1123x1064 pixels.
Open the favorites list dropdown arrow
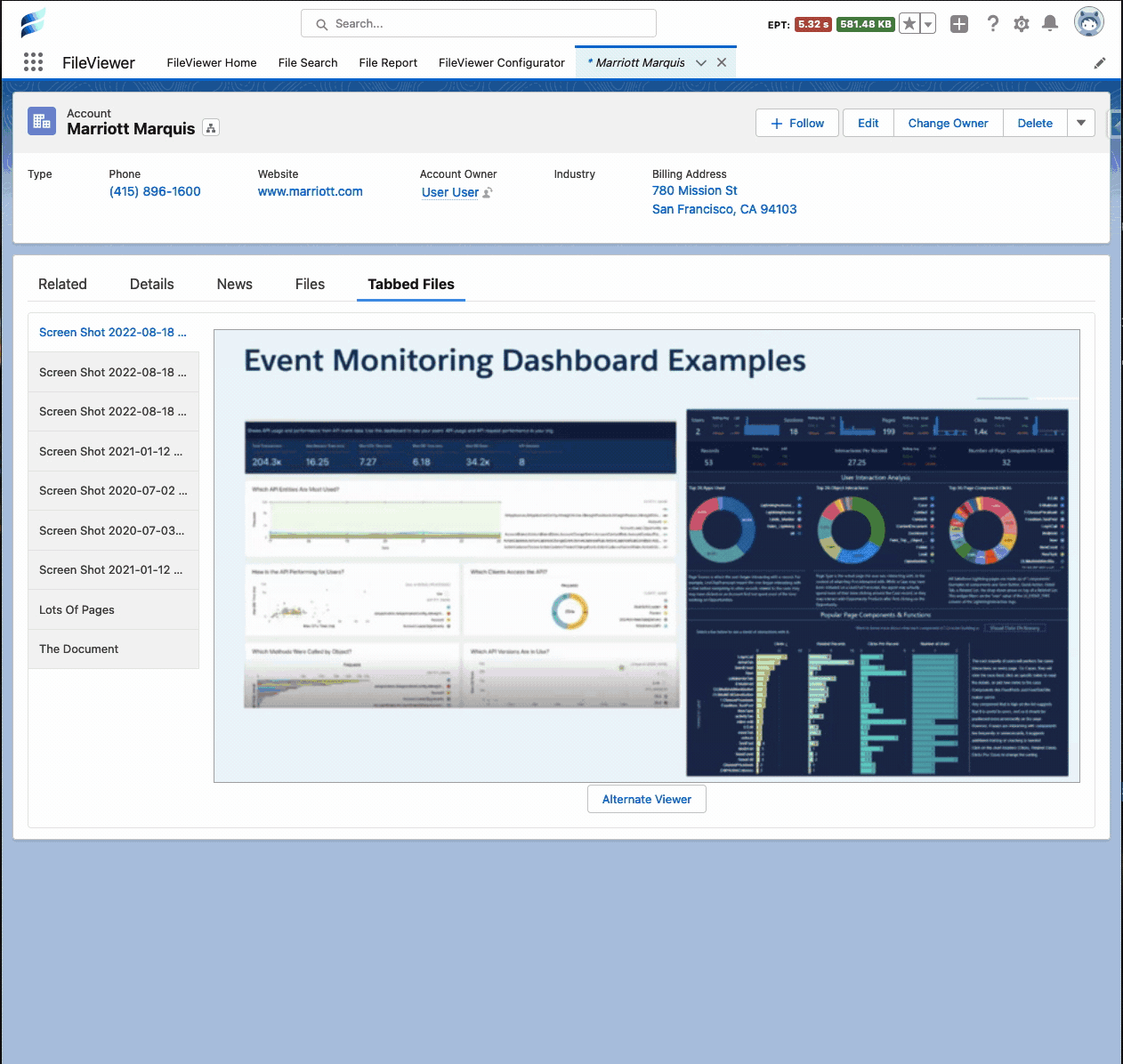click(928, 24)
